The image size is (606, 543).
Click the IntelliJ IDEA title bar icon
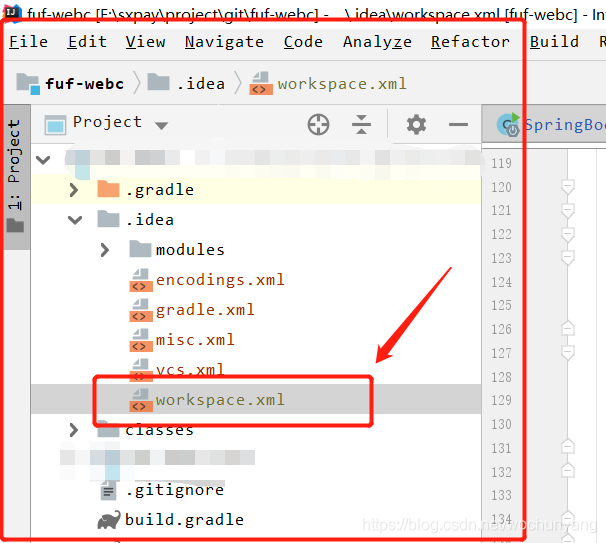coord(12,12)
